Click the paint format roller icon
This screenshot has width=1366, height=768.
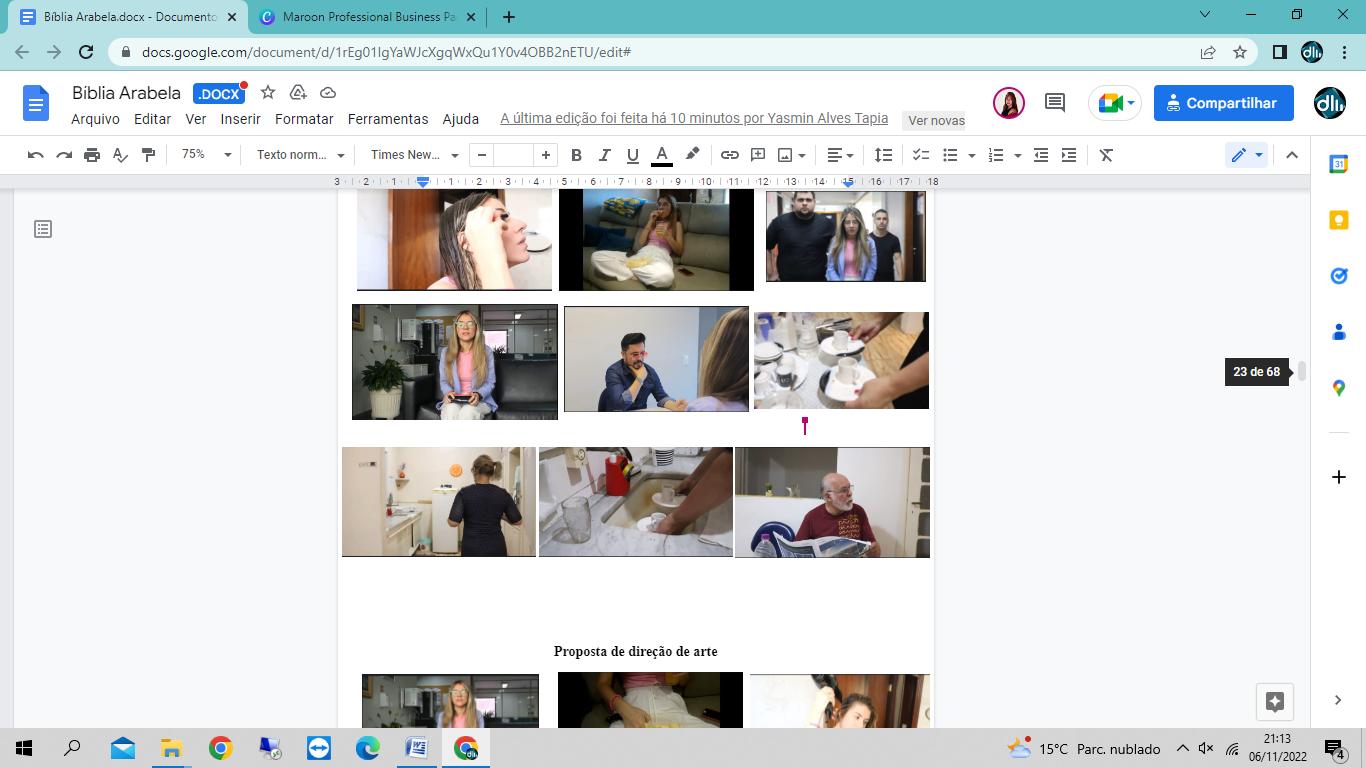[148, 155]
